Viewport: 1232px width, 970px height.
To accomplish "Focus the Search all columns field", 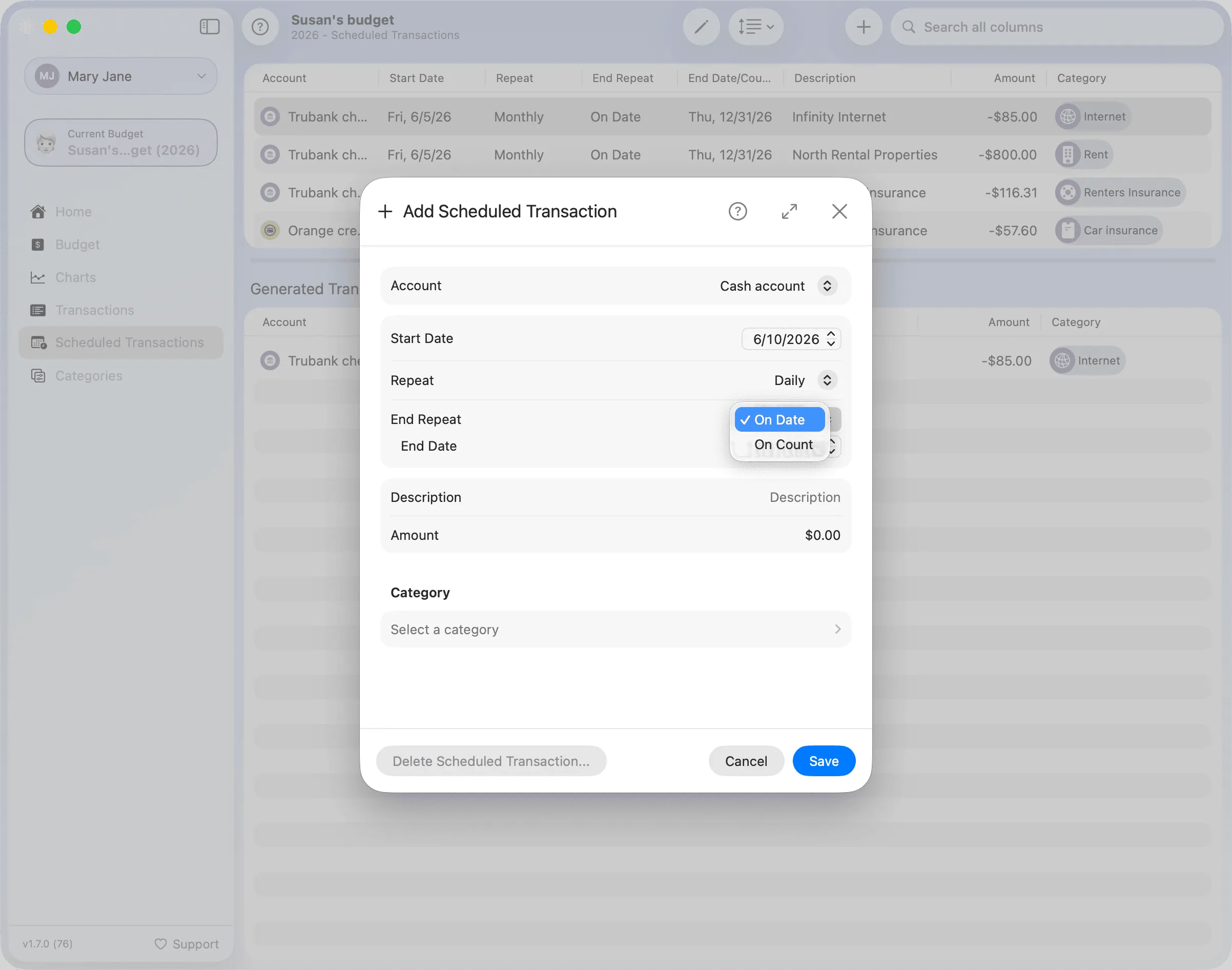I will coord(1057,27).
